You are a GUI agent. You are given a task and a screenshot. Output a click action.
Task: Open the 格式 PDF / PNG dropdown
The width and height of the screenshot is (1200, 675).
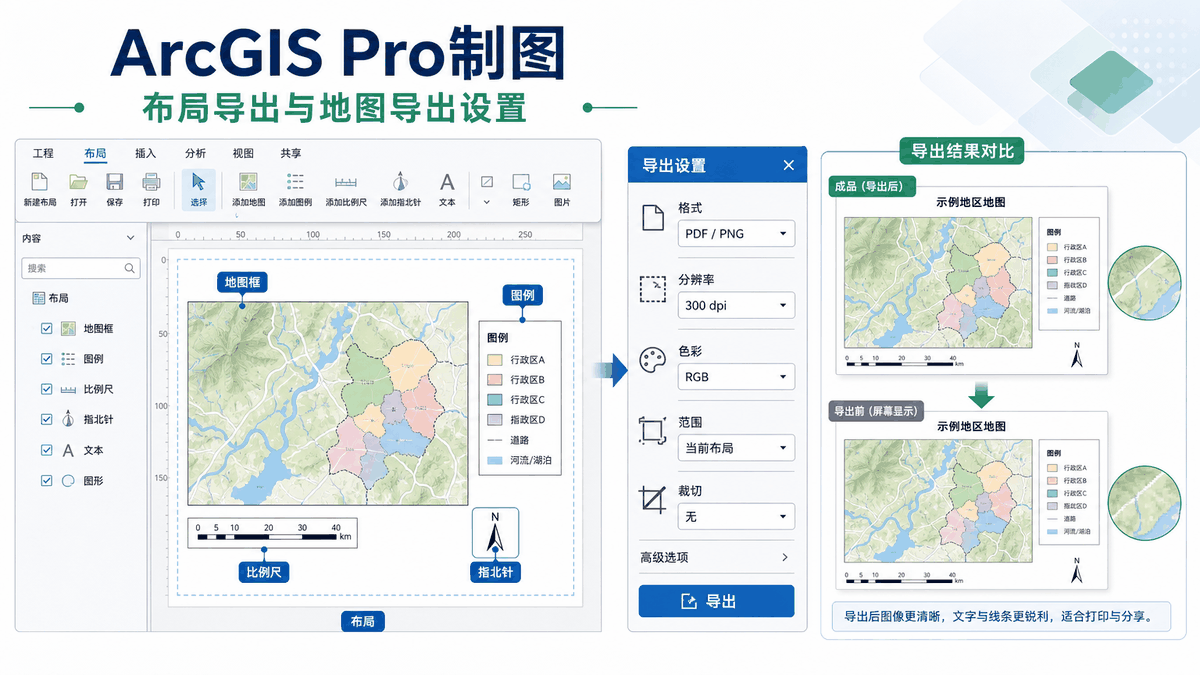(x=736, y=234)
